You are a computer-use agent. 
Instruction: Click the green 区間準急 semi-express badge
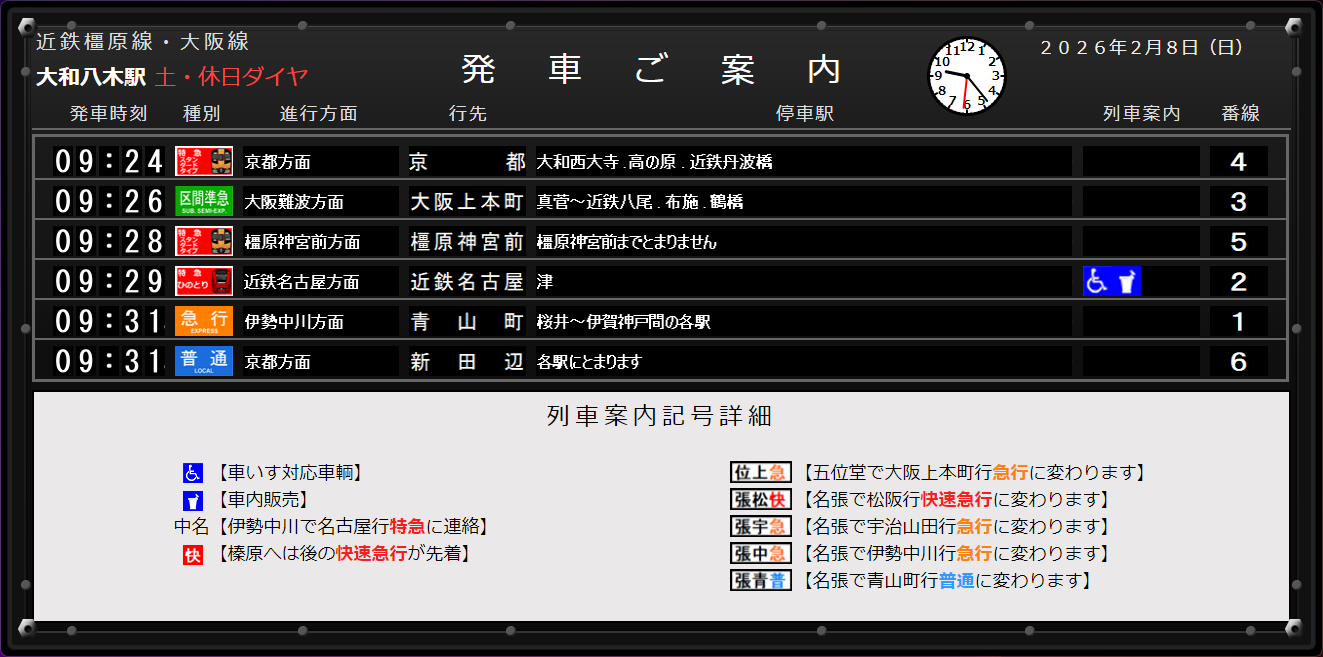coord(204,201)
